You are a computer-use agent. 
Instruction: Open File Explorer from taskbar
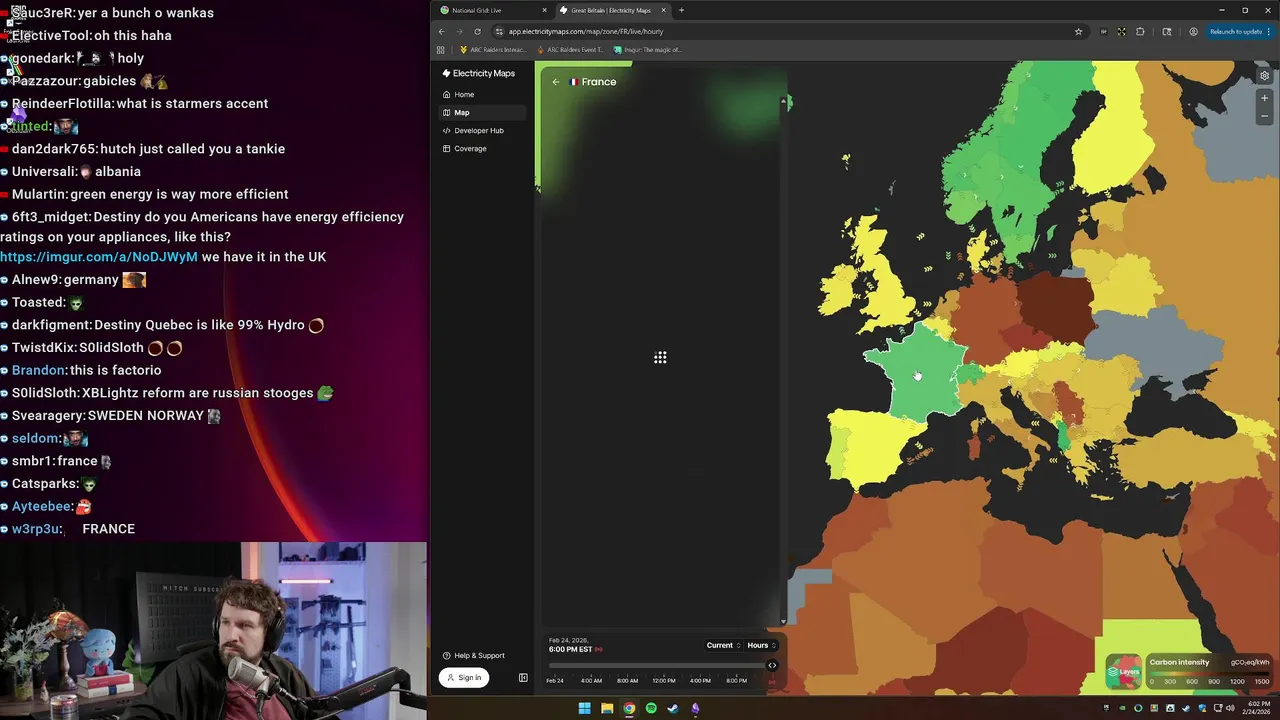coord(607,708)
